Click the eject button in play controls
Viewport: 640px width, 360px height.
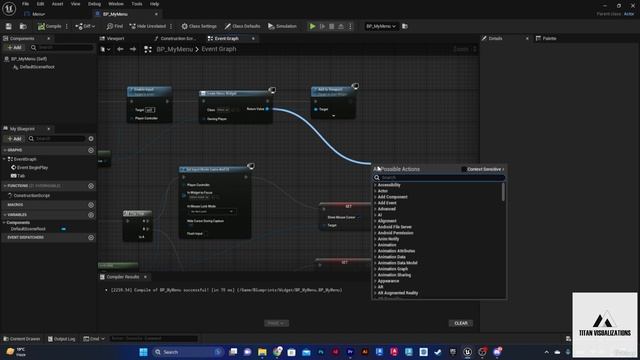(x=341, y=26)
